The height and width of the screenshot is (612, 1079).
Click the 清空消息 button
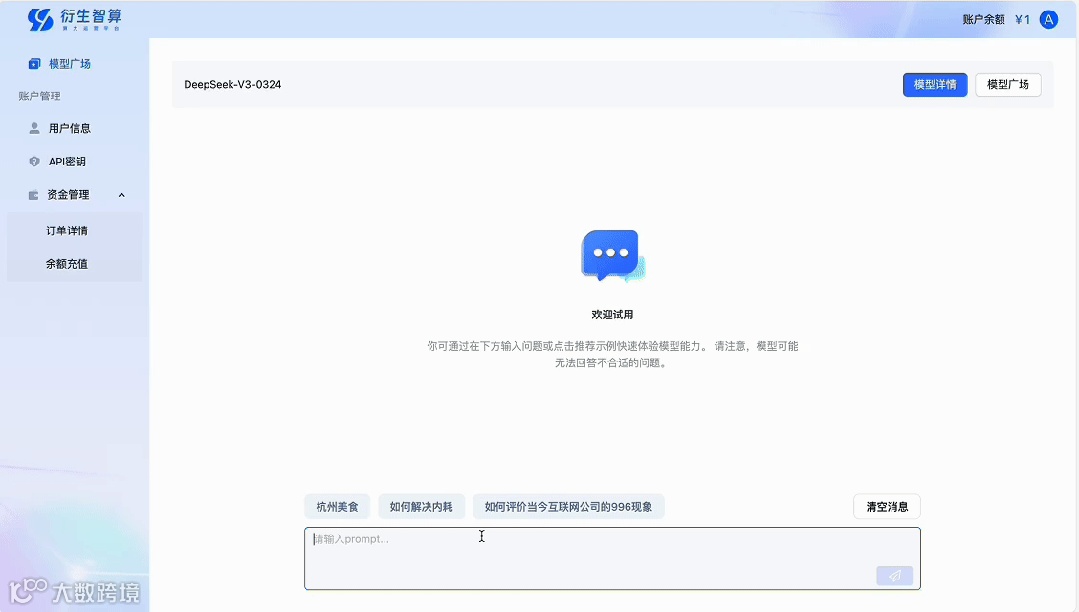click(x=887, y=507)
